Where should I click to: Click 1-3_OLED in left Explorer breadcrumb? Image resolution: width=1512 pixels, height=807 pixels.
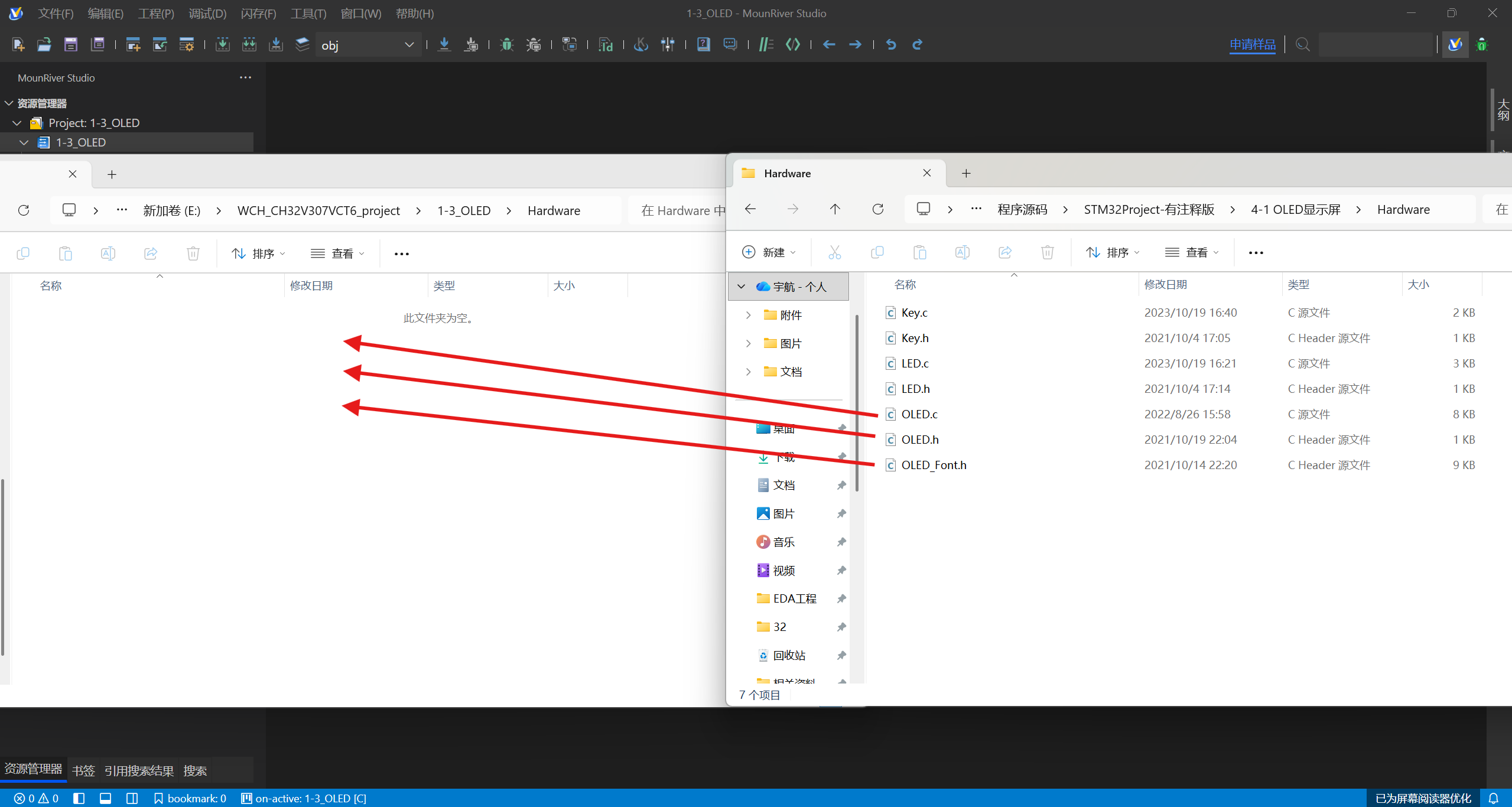click(464, 210)
